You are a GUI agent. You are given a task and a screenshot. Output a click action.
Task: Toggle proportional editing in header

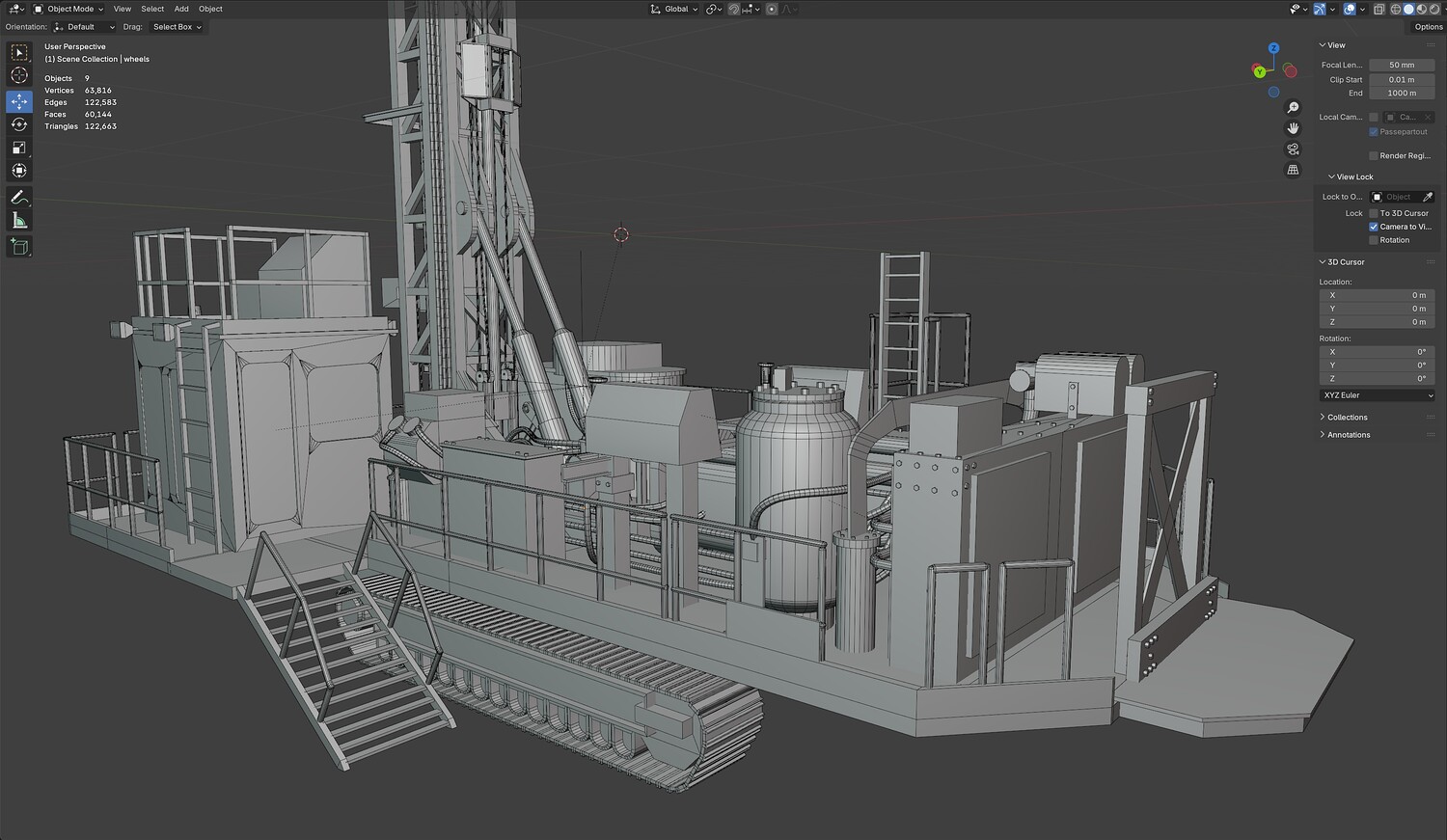point(773,9)
